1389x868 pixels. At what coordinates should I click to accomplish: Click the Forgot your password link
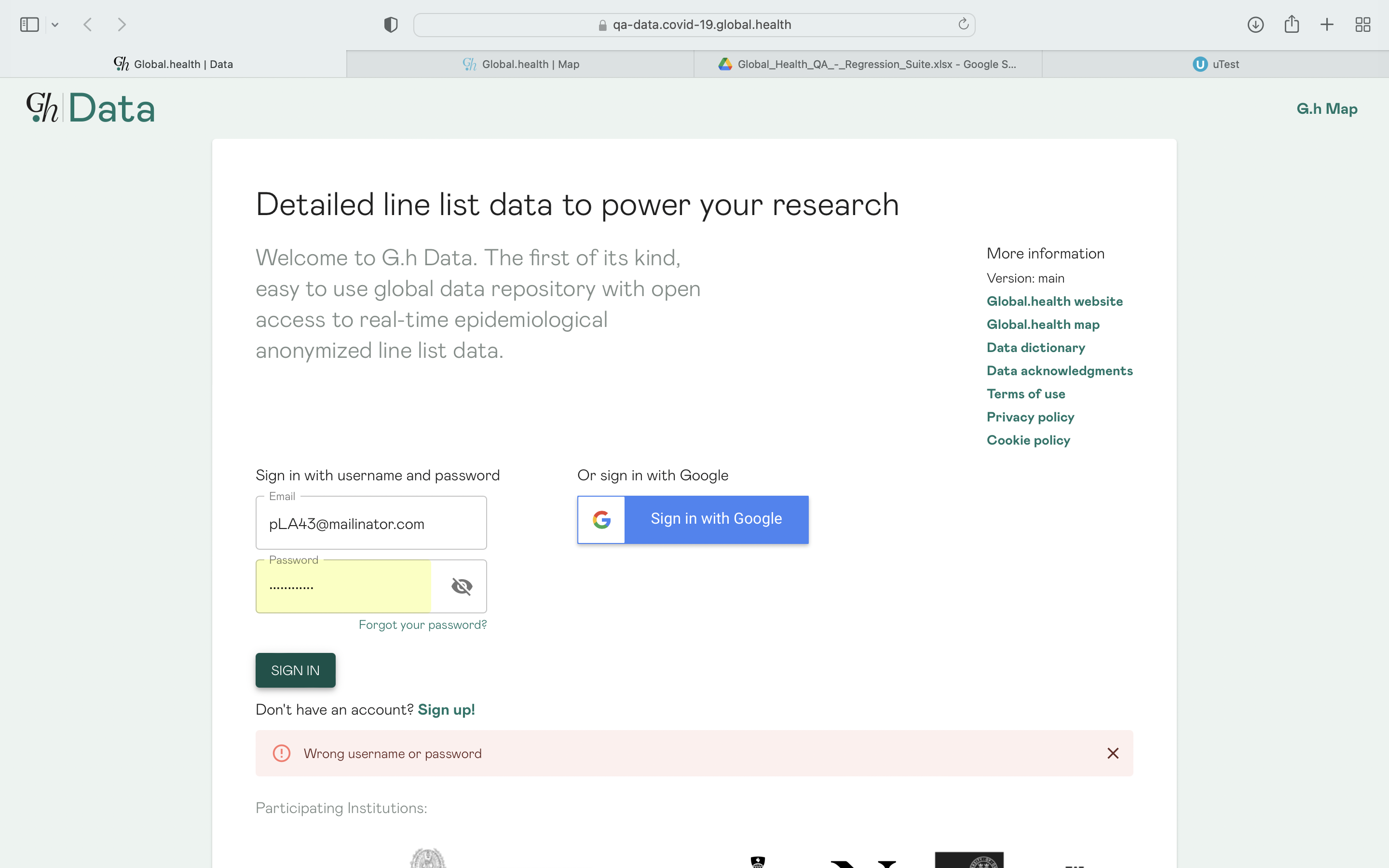coord(422,624)
